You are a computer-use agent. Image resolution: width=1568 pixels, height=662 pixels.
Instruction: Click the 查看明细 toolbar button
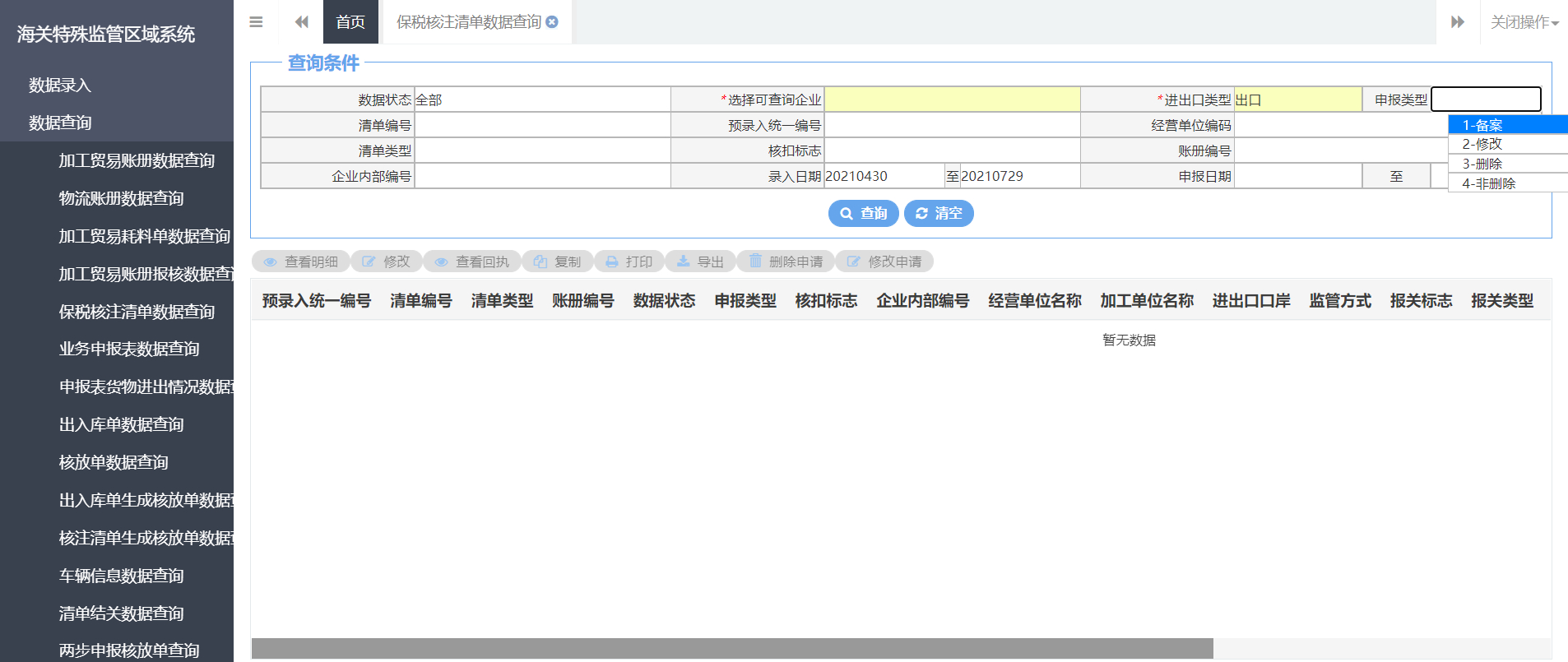pos(301,262)
